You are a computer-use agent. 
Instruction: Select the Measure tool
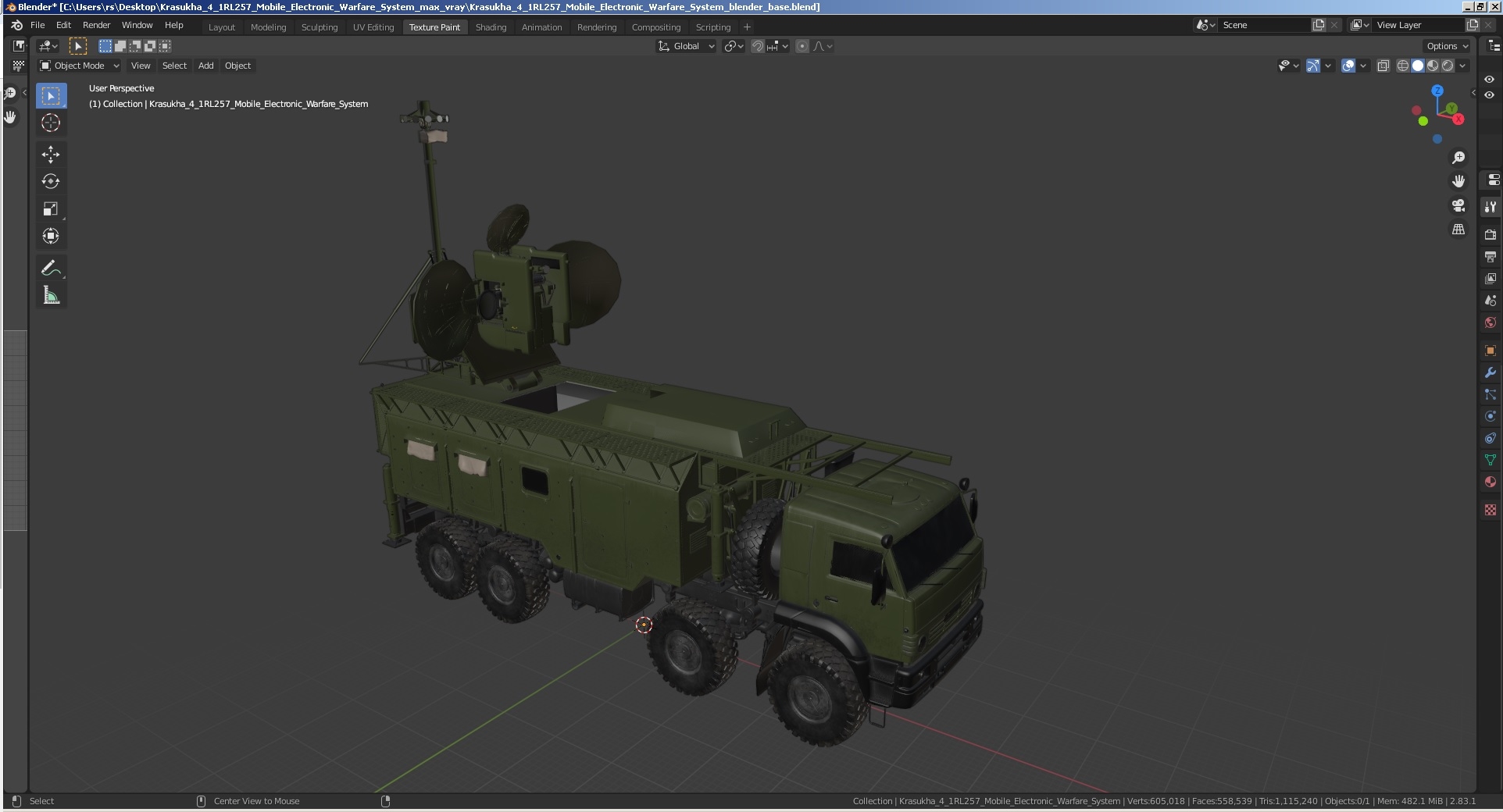(51, 295)
